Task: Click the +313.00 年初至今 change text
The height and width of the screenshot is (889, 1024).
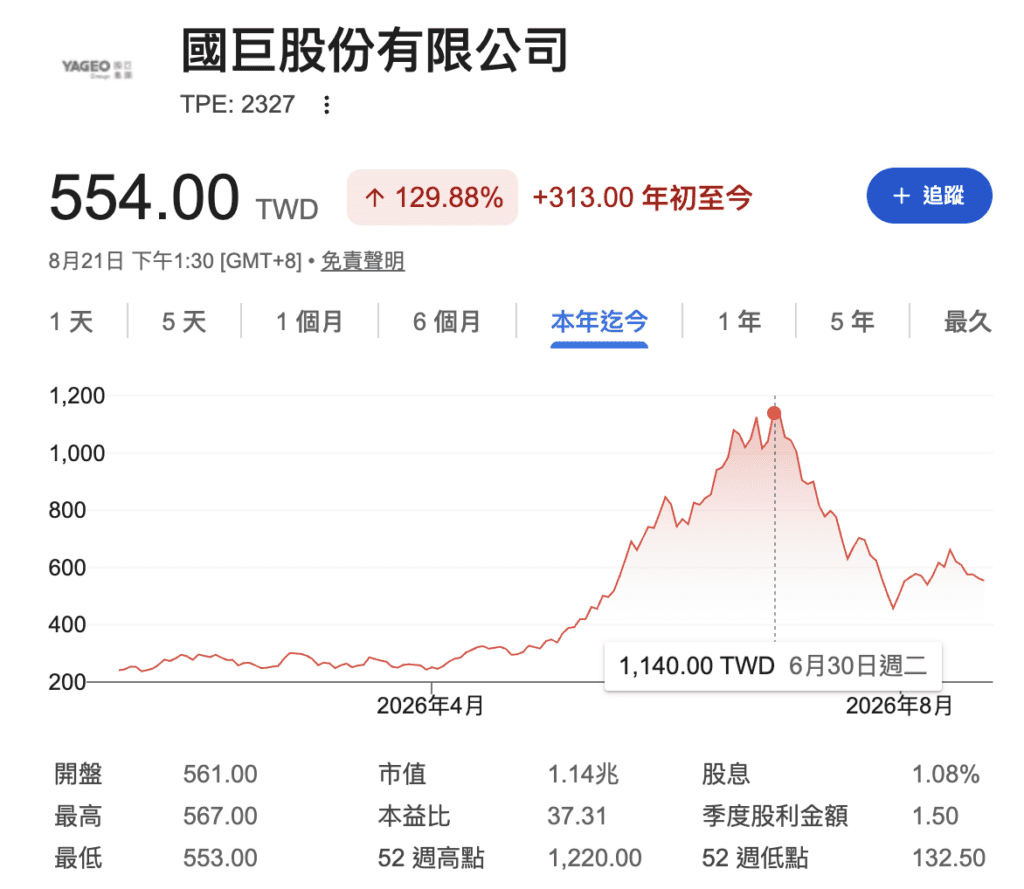Action: 643,197
